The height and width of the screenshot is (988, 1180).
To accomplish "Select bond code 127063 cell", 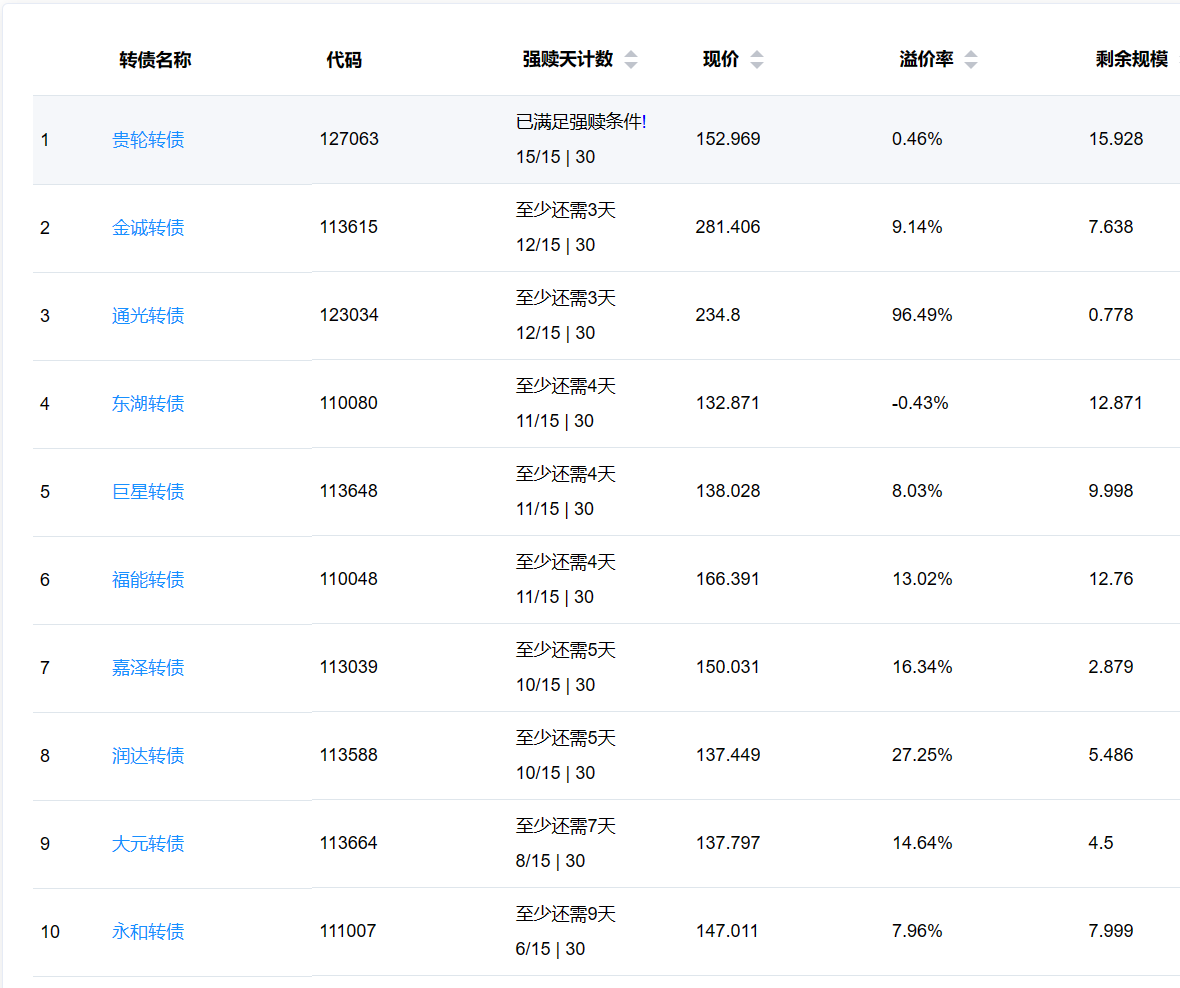I will tap(349, 140).
